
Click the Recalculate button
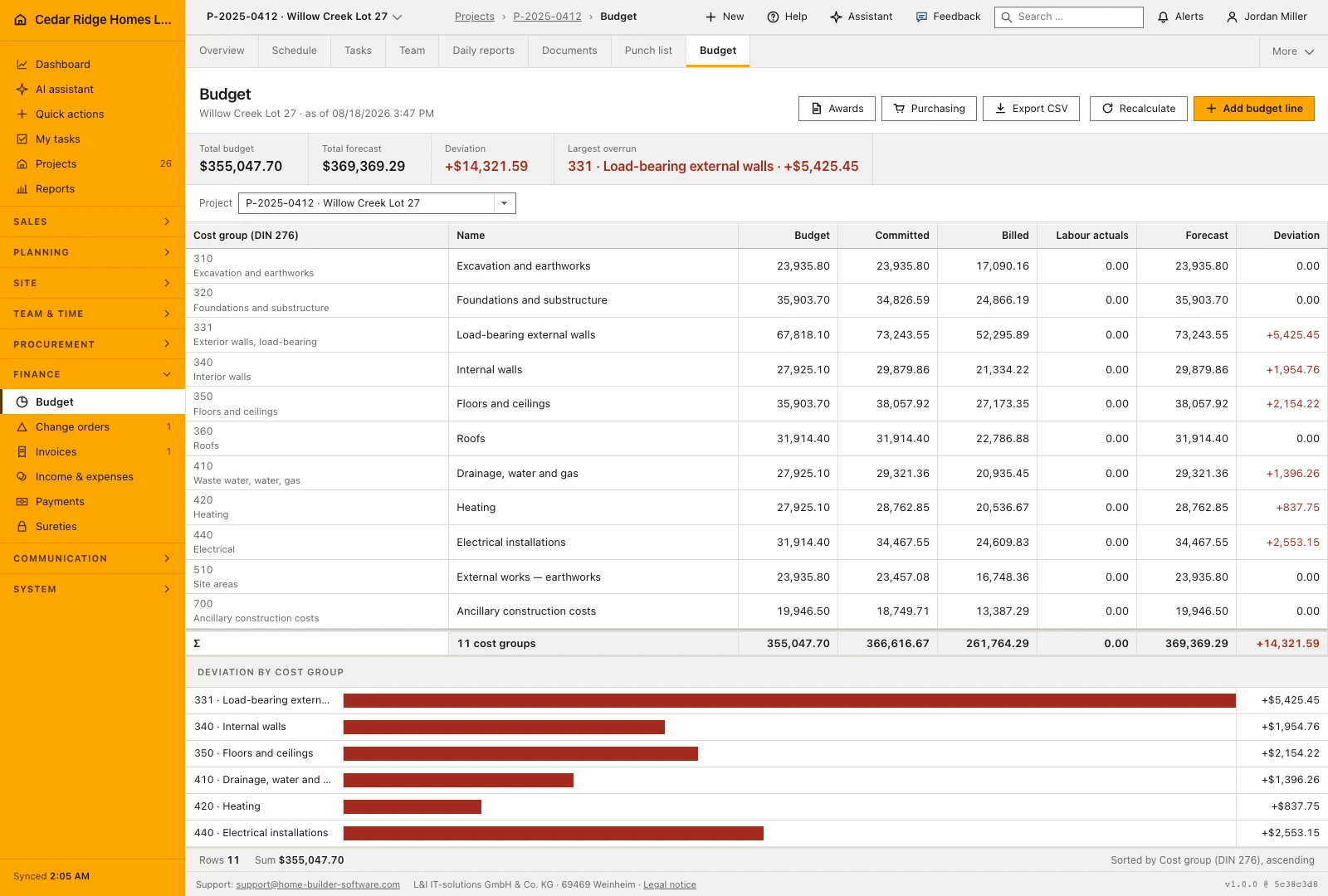coord(1138,109)
